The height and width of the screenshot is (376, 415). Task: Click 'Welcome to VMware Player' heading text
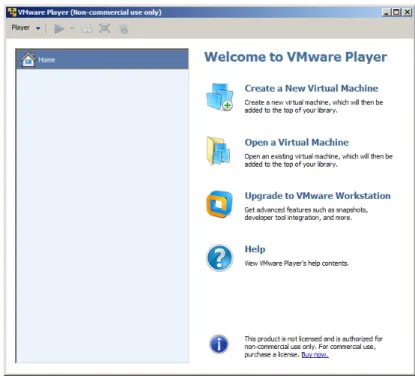tap(296, 57)
